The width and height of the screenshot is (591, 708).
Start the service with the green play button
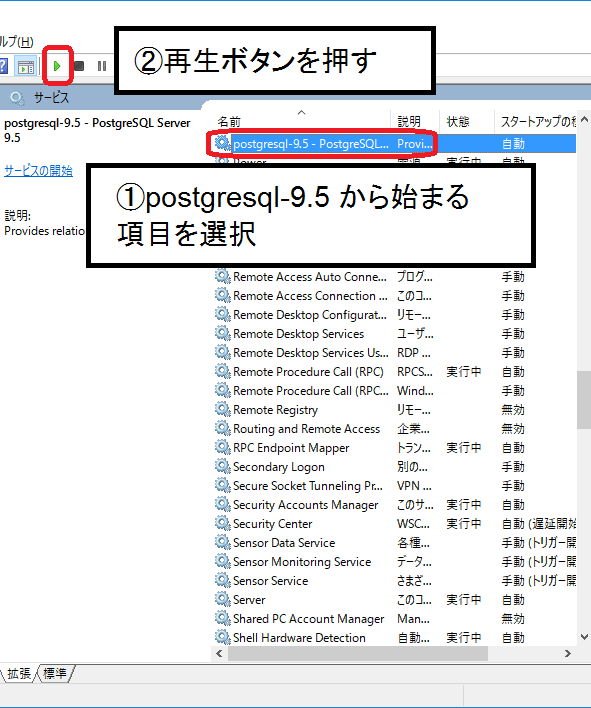[57, 66]
